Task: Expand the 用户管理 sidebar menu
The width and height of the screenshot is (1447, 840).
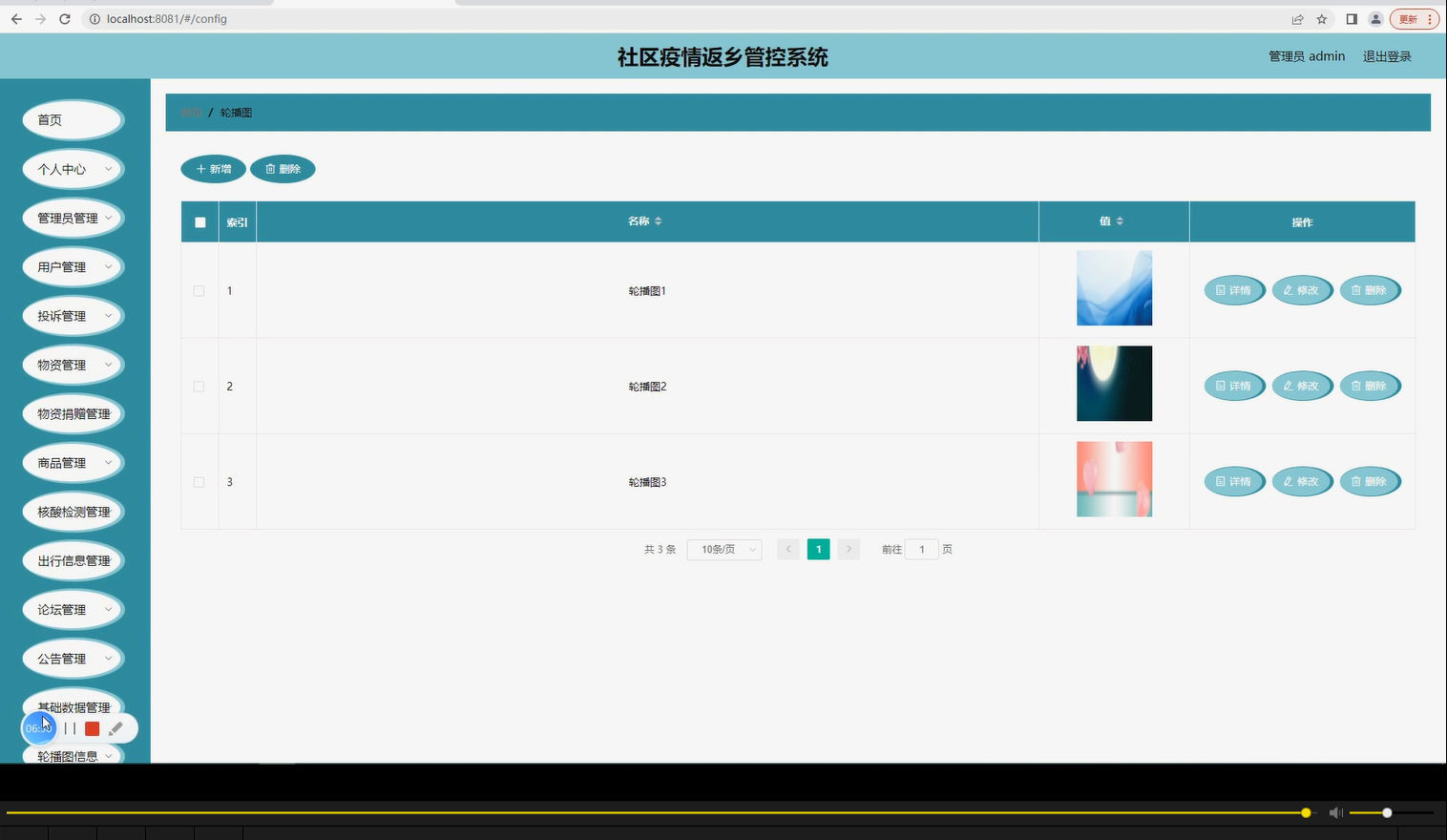Action: pyautogui.click(x=73, y=266)
